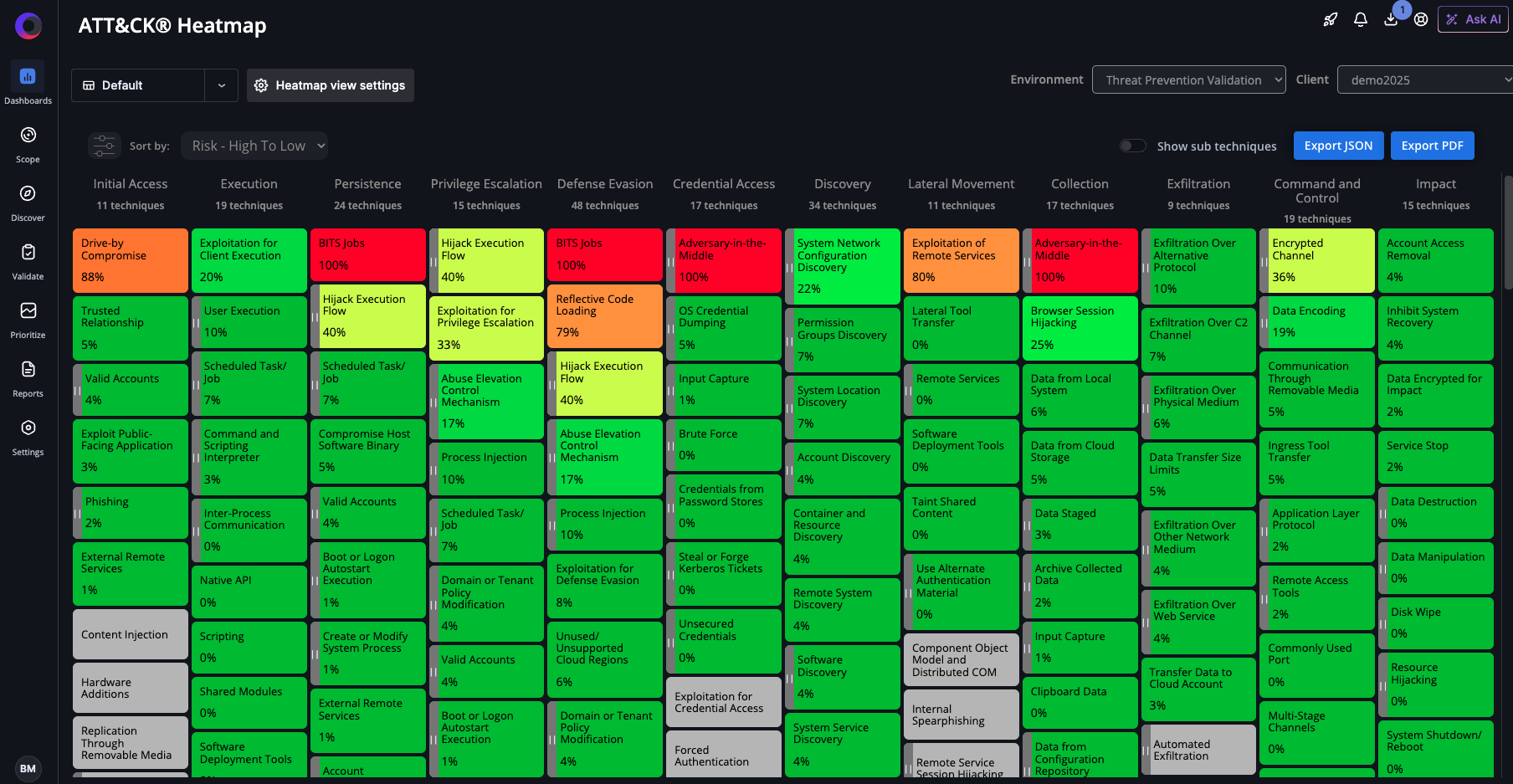Open the Prioritize sidebar icon
The image size is (1513, 784).
pyautogui.click(x=28, y=311)
